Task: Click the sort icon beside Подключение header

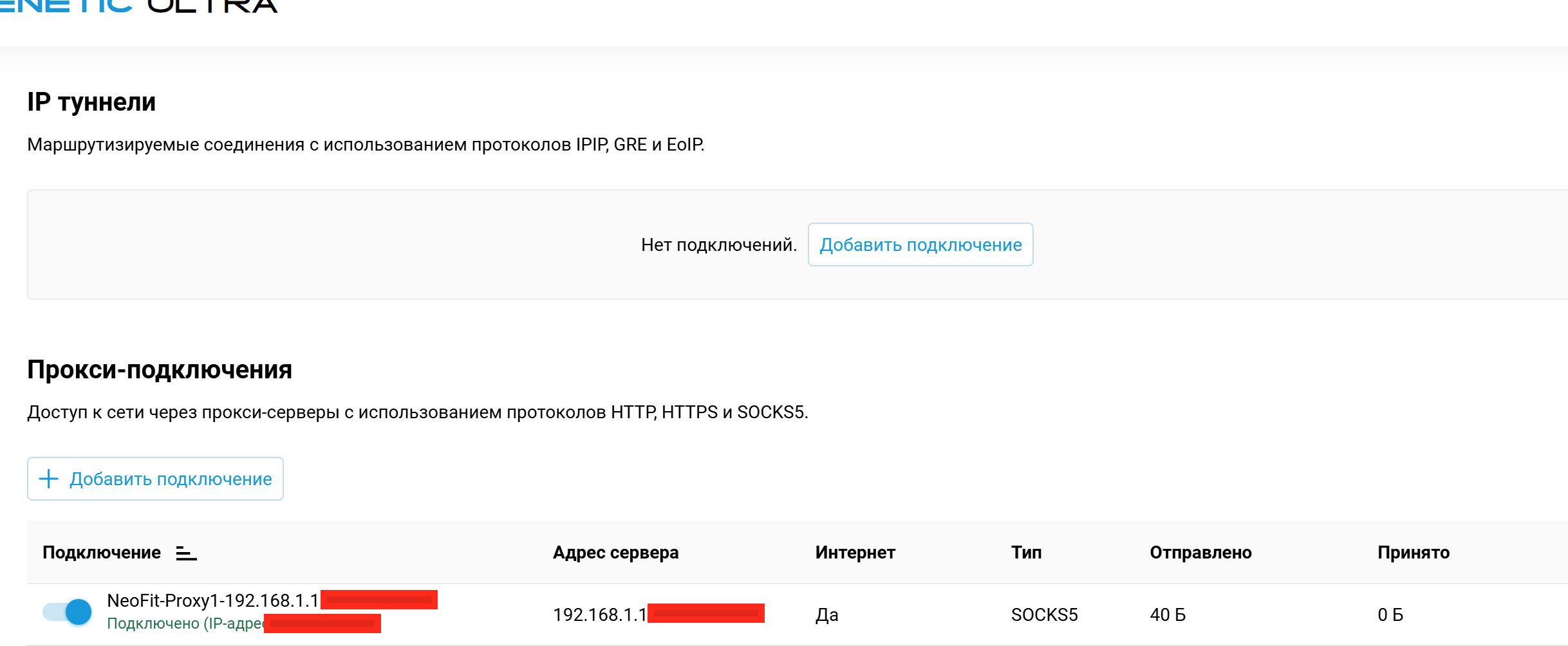Action: point(186,553)
